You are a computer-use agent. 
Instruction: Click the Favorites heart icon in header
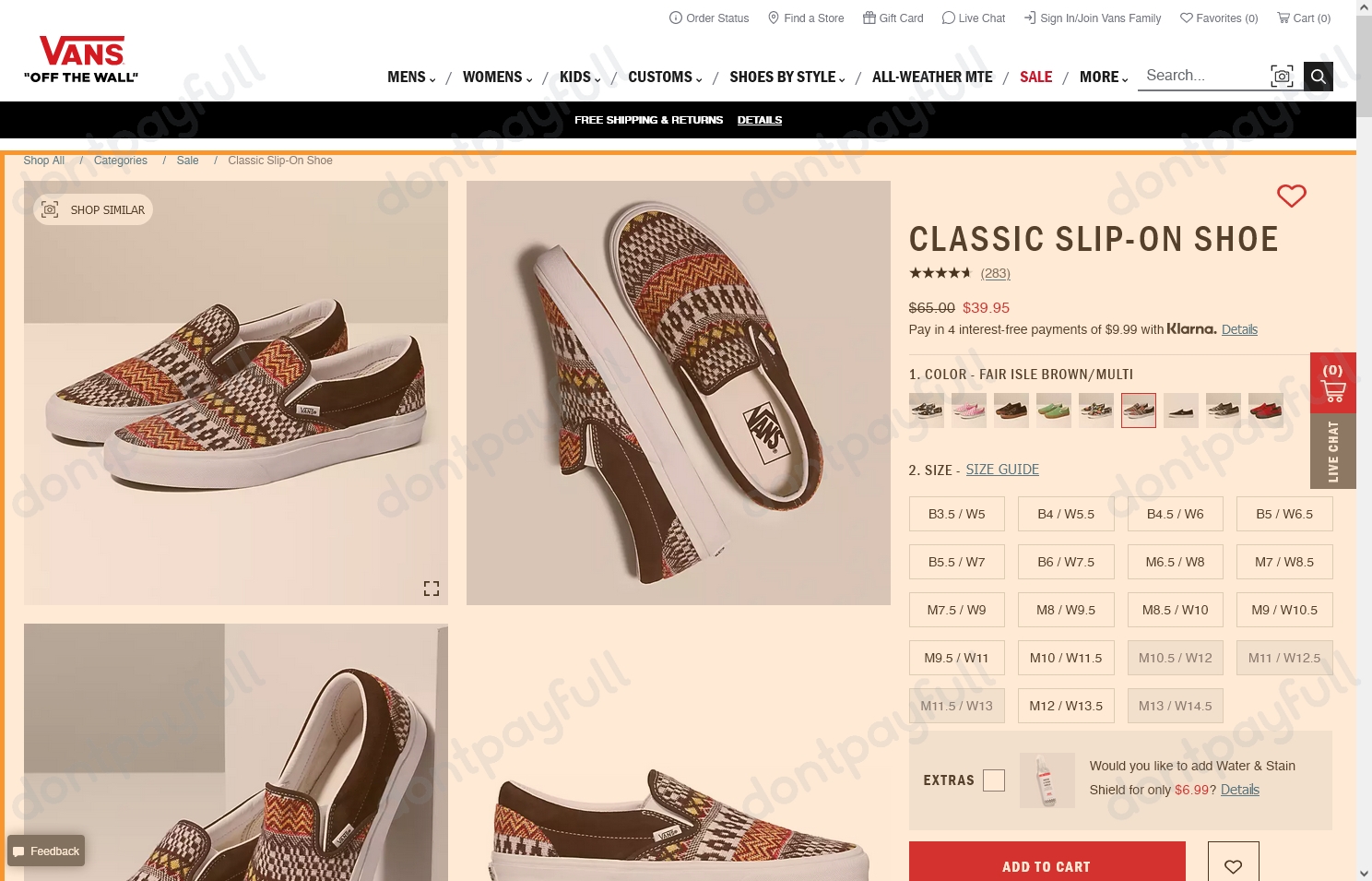tap(1186, 18)
